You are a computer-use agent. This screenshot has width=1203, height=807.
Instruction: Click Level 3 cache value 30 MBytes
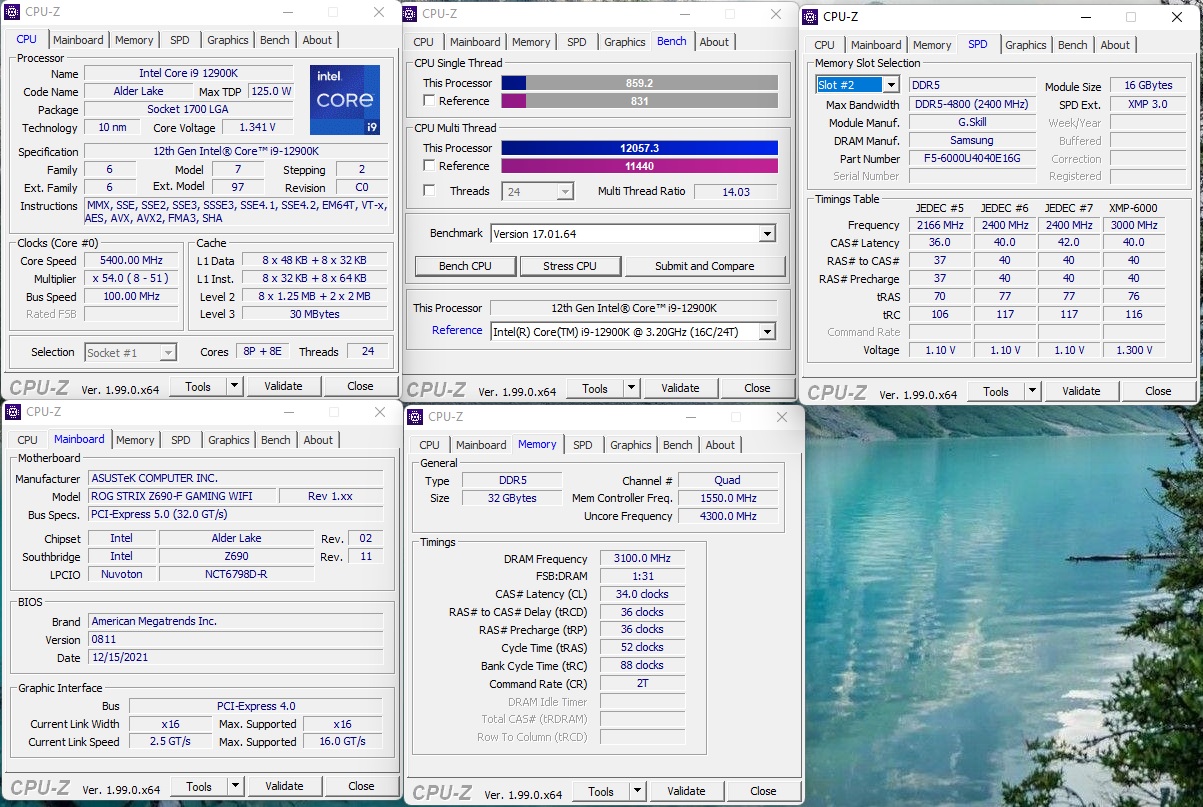[x=314, y=314]
